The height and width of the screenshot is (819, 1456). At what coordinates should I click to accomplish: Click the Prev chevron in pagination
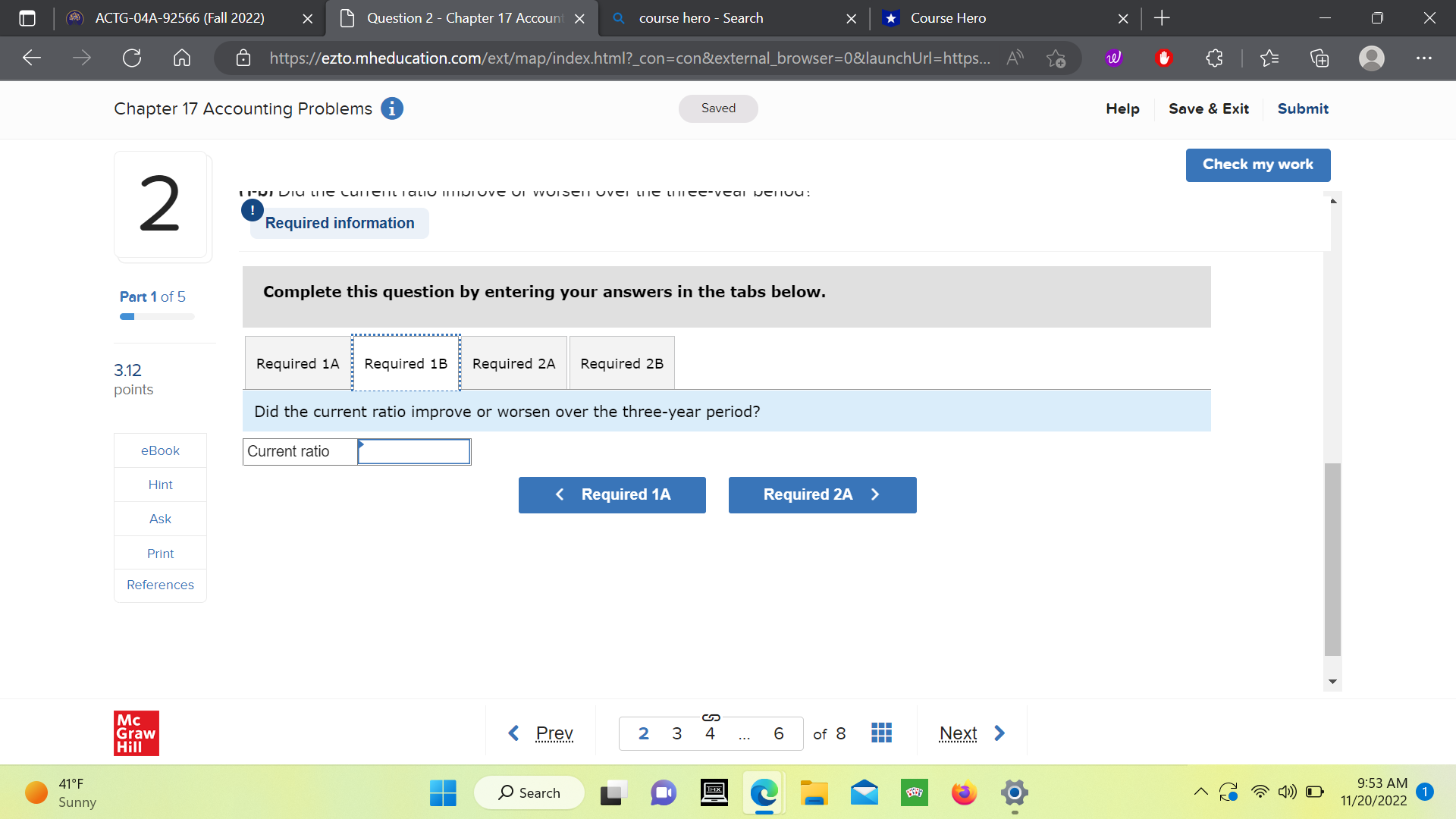[x=513, y=733]
